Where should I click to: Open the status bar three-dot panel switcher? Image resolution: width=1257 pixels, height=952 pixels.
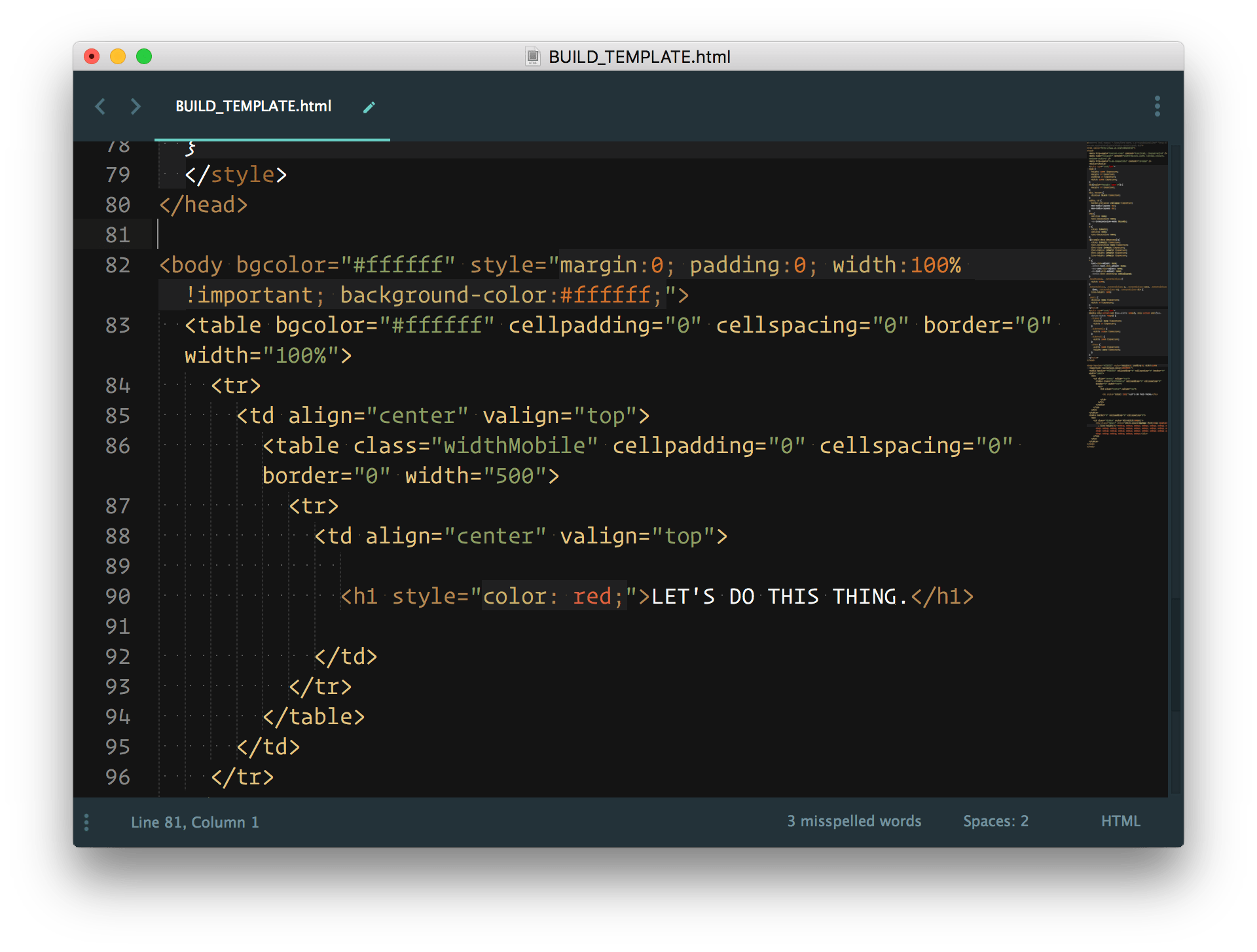pyautogui.click(x=86, y=822)
